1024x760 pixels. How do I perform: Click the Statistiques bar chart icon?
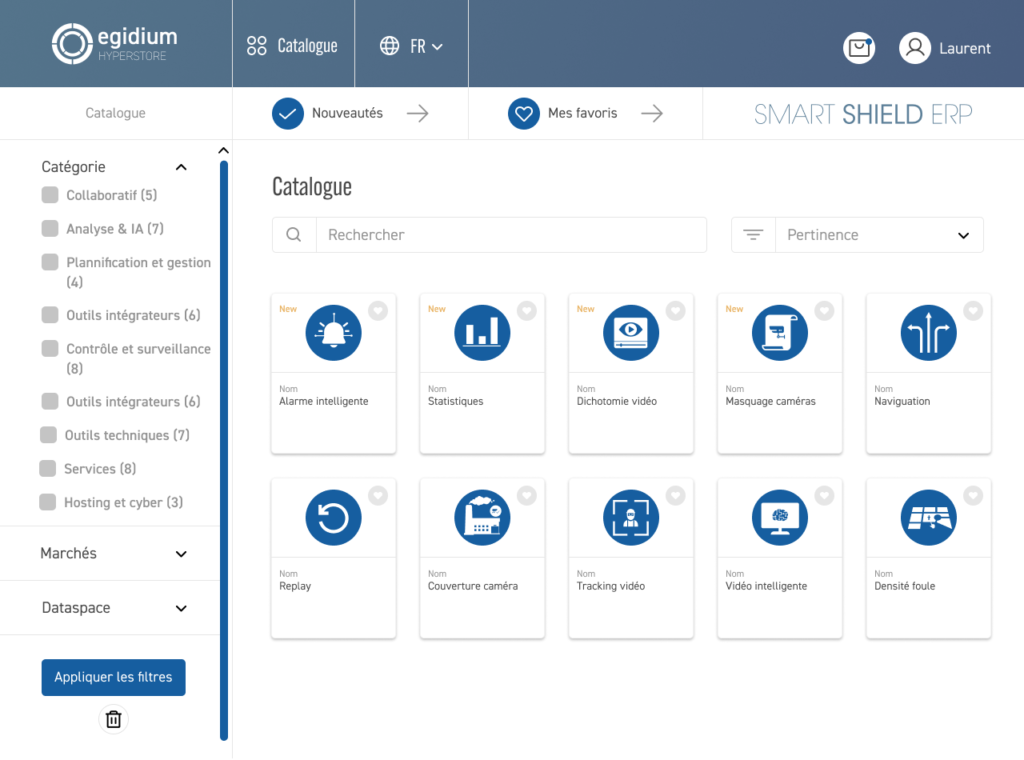[x=482, y=333]
